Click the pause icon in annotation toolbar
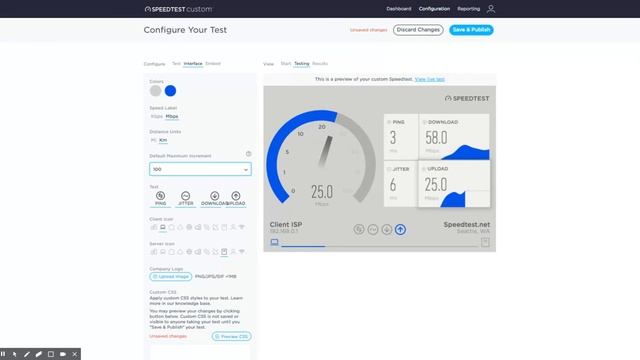The width and height of the screenshot is (640, 360). click(x=3, y=354)
